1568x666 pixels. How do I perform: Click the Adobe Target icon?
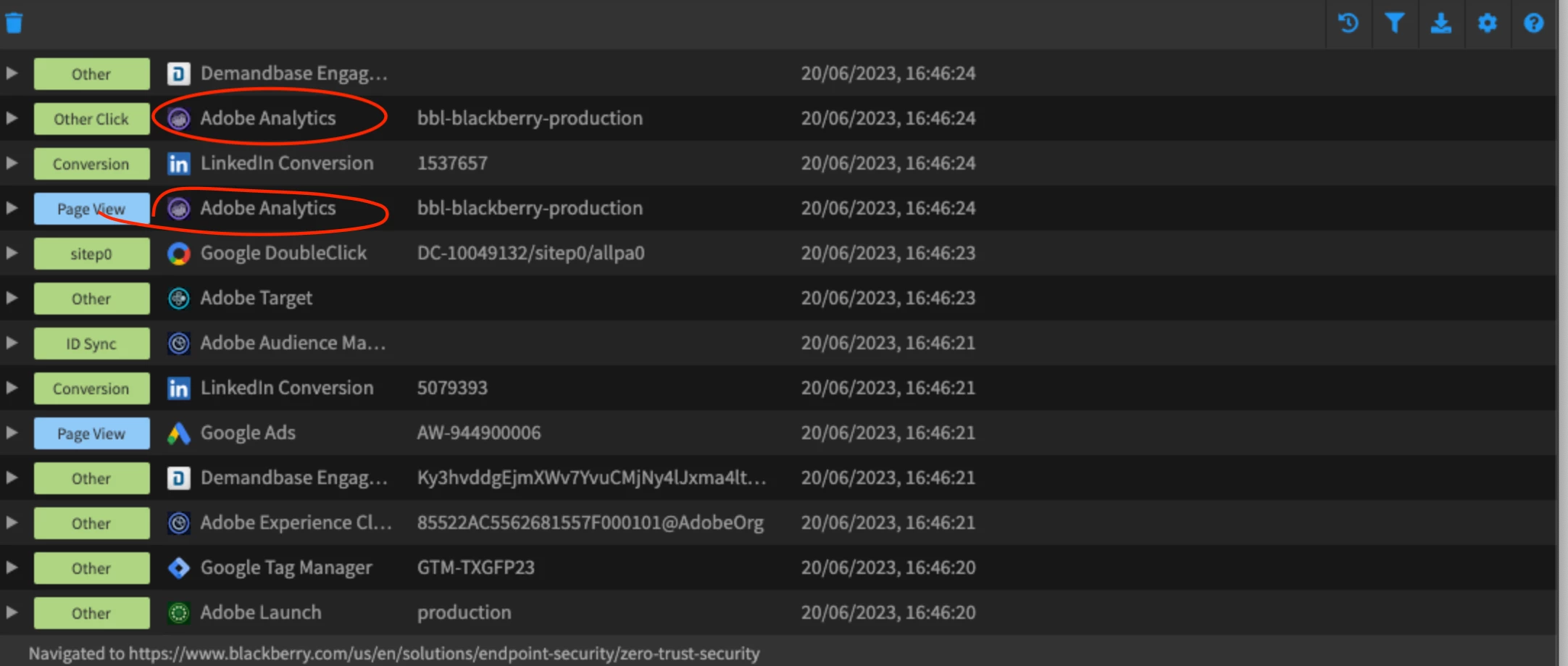(x=178, y=298)
